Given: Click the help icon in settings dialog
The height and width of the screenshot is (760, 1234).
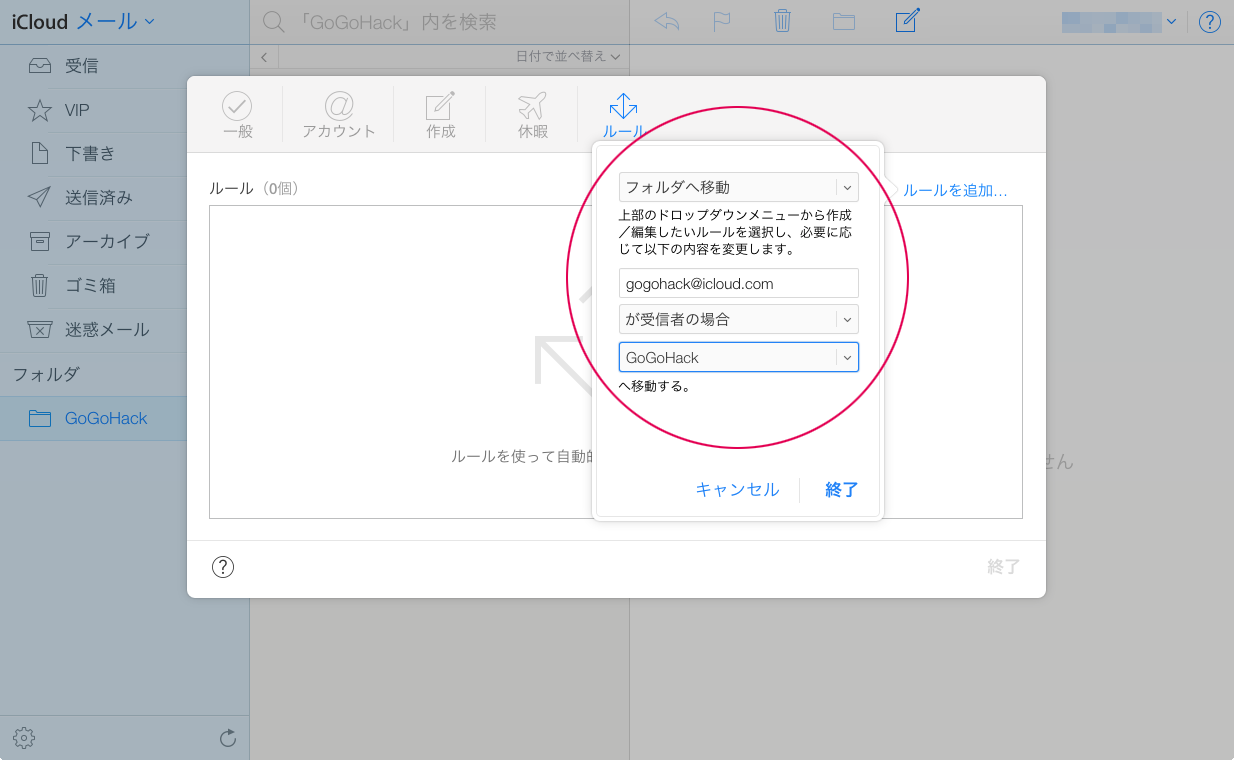Looking at the screenshot, I should [x=223, y=567].
